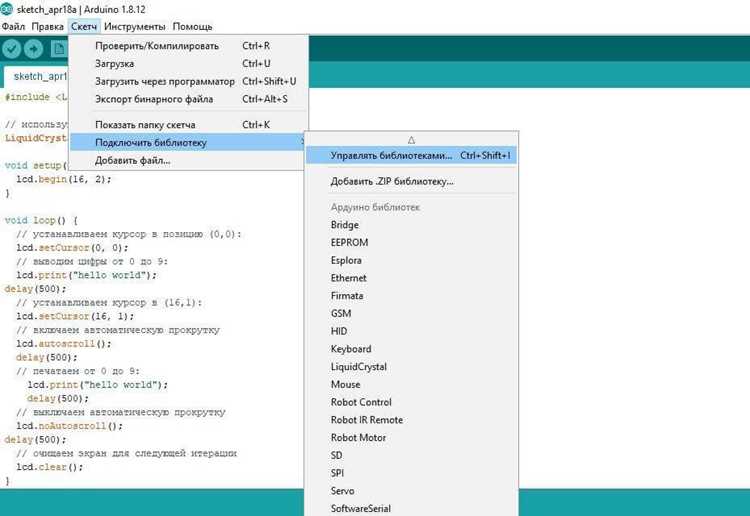Image resolution: width=750 pixels, height=516 pixels.
Task: Include the LiquidCrystal library
Action: (x=411, y=367)
